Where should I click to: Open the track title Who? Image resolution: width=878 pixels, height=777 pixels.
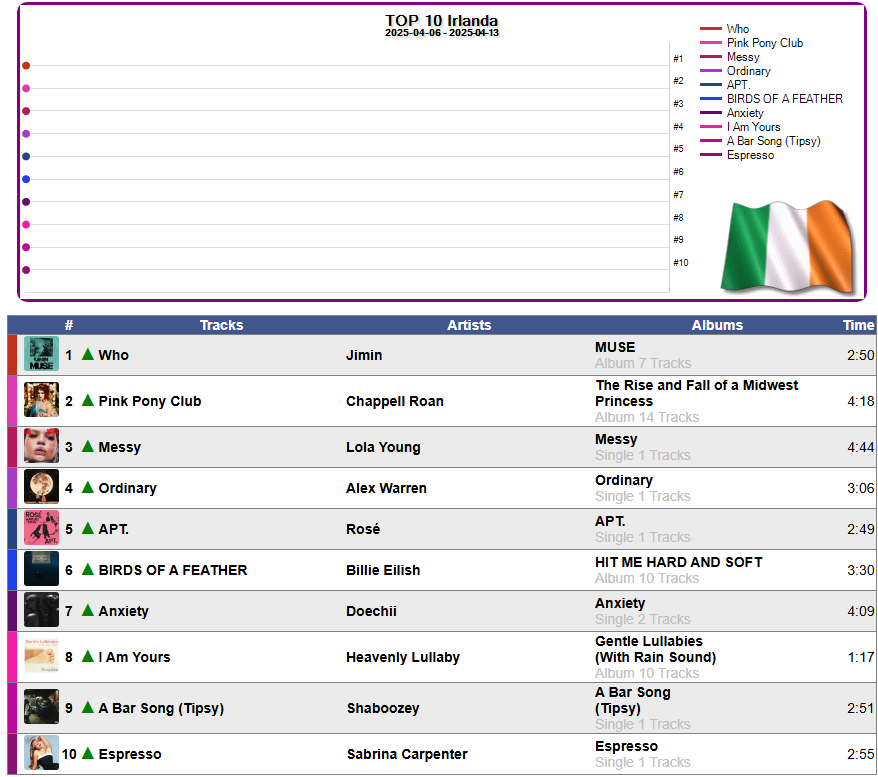coord(114,355)
